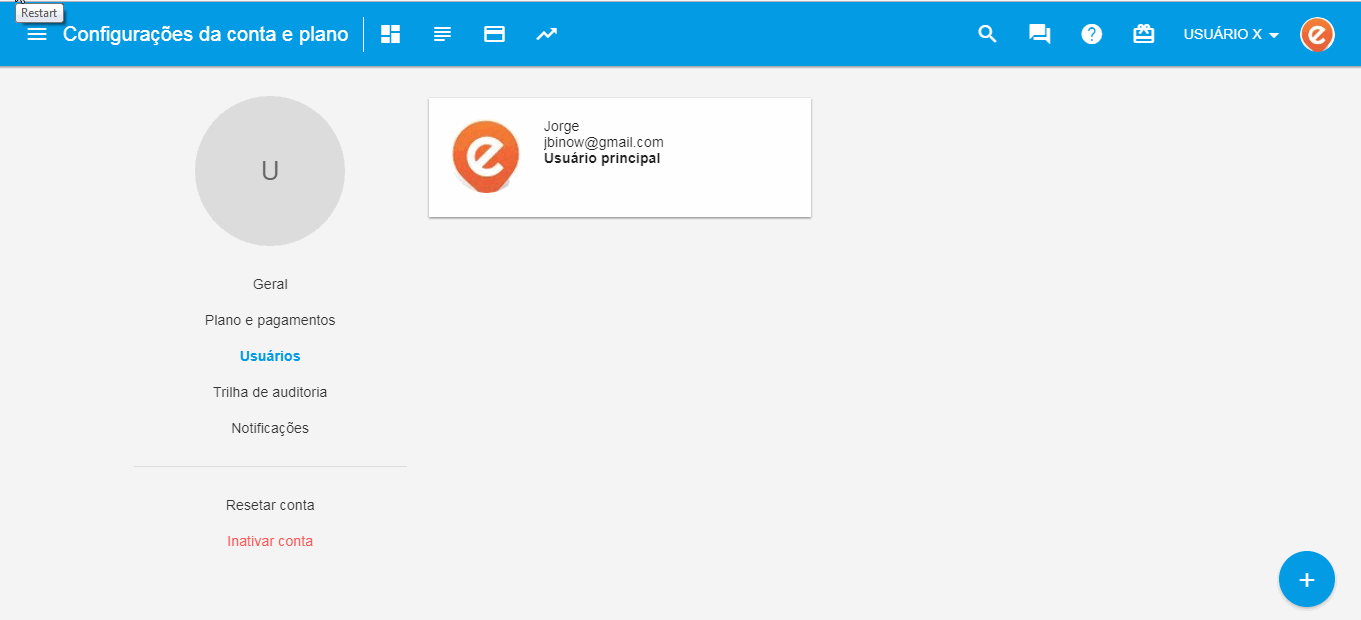This screenshot has height=620, width=1361.
Task: Open the chat messages icon
Action: click(x=1040, y=34)
